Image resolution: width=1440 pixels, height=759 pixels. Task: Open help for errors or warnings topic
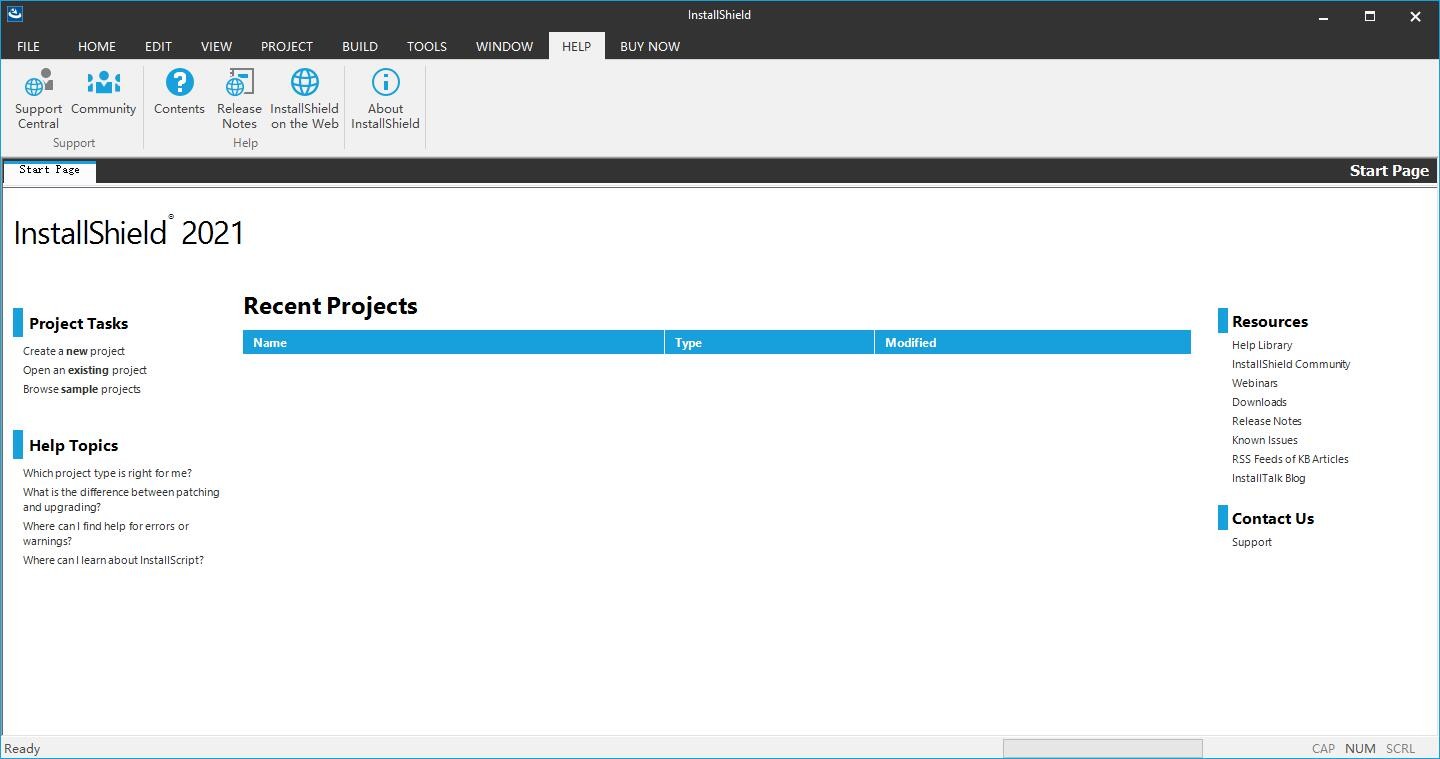(106, 533)
